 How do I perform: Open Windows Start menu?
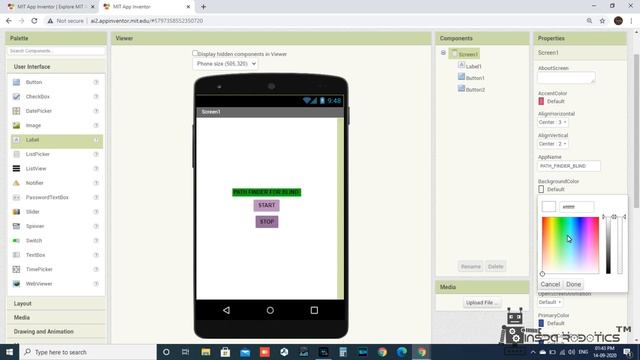pos(9,352)
